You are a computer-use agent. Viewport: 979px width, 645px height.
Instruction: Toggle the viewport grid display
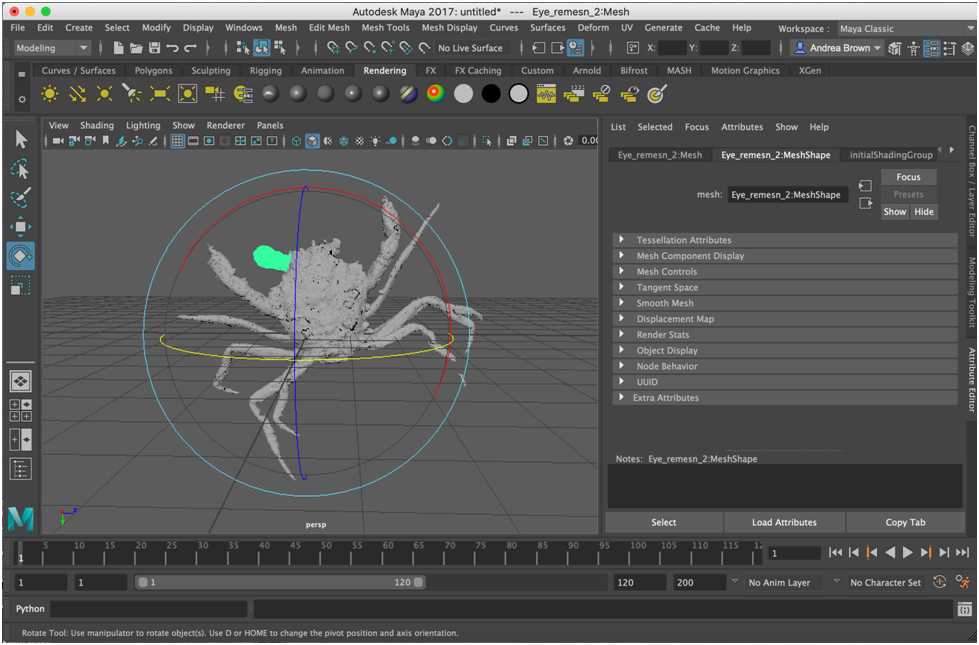(x=177, y=141)
